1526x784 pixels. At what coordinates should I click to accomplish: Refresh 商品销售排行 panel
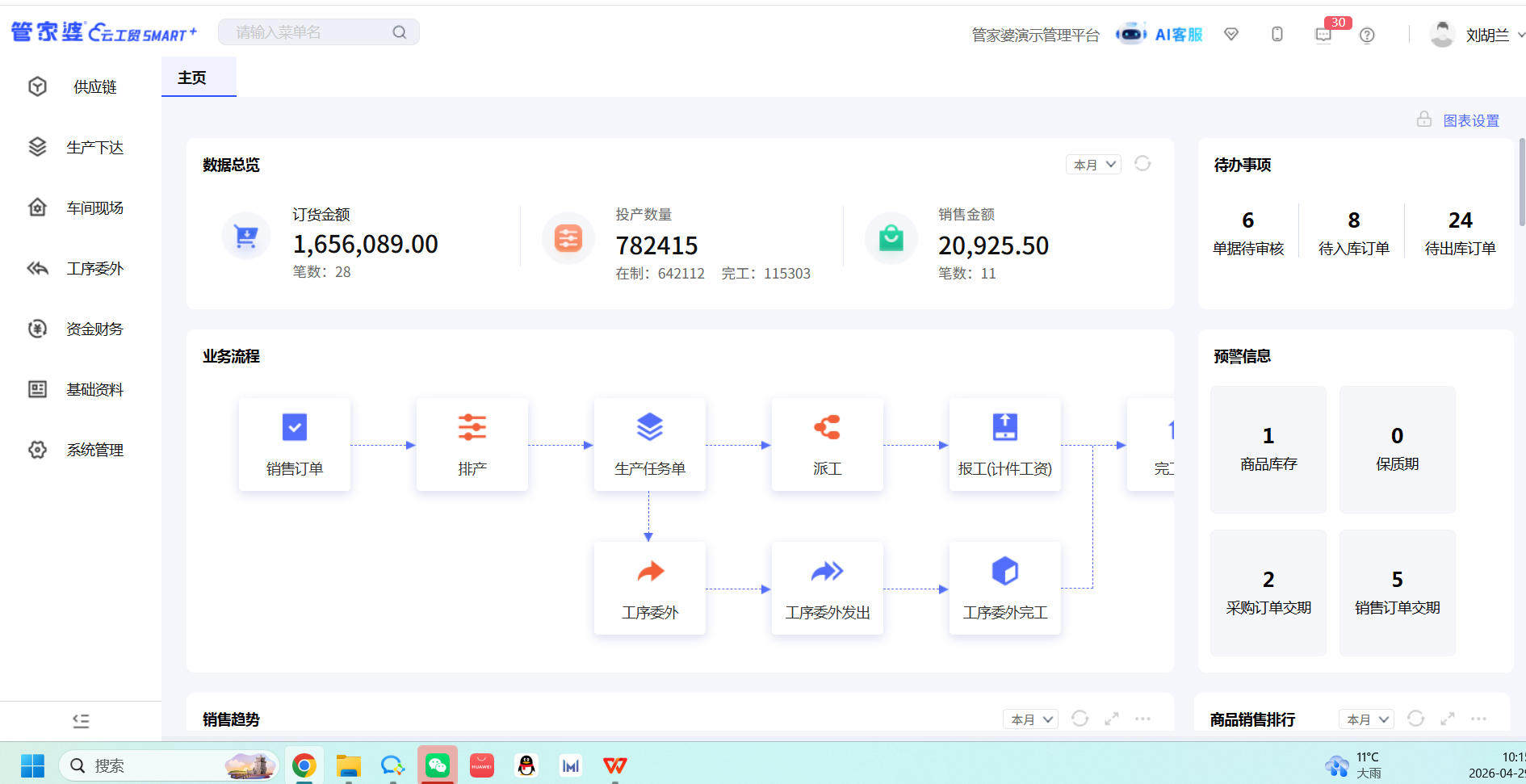(x=1415, y=719)
